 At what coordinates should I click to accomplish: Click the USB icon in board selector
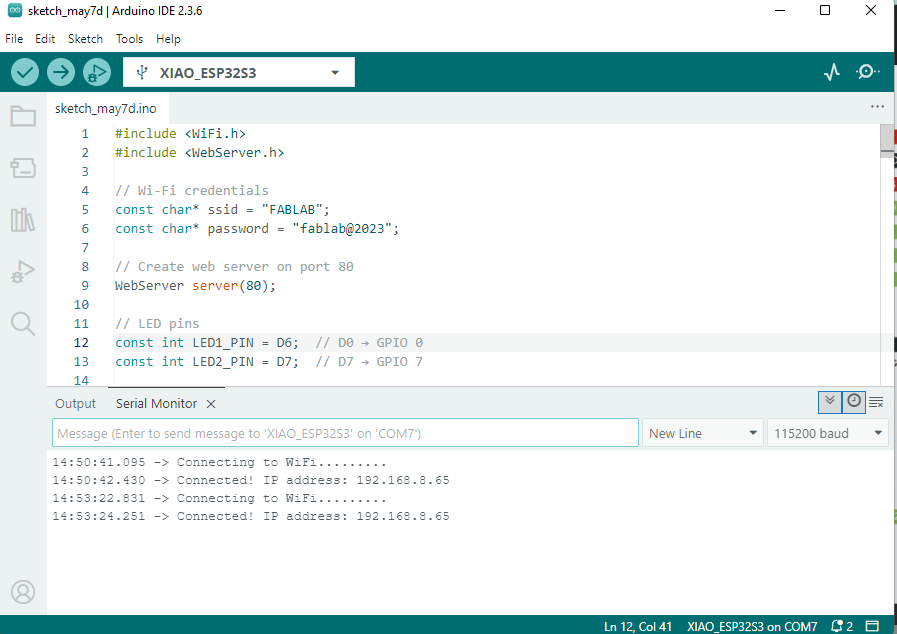point(142,73)
